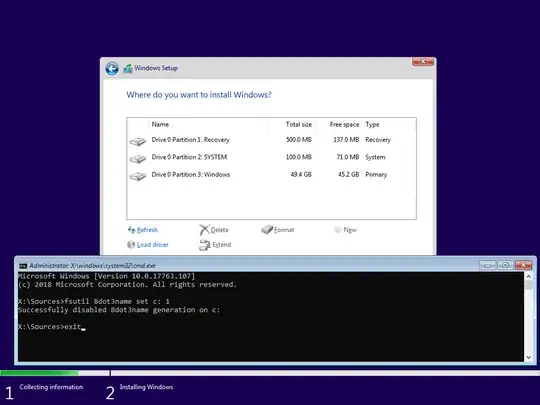Screen dimensions: 540x405
Task: Select Drive 0 Partition 2: SYSTEM
Action: (x=271, y=157)
